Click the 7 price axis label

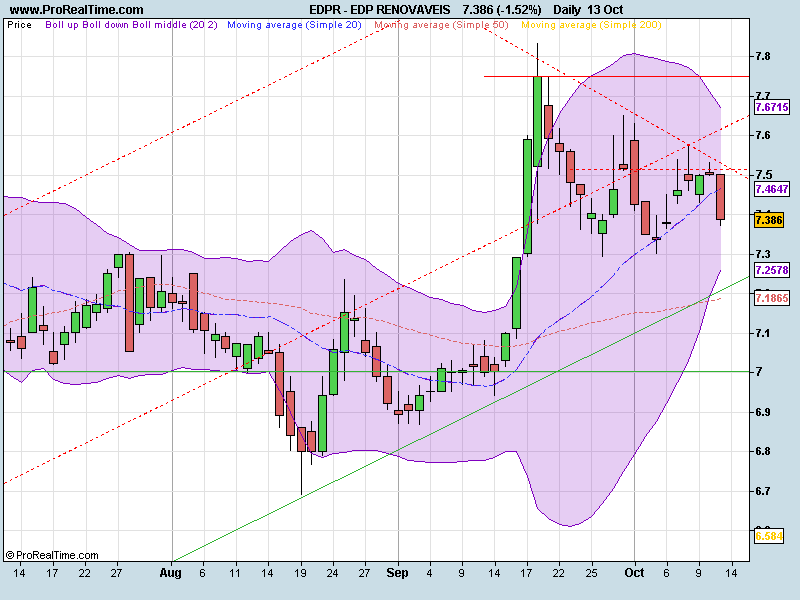pyautogui.click(x=759, y=372)
